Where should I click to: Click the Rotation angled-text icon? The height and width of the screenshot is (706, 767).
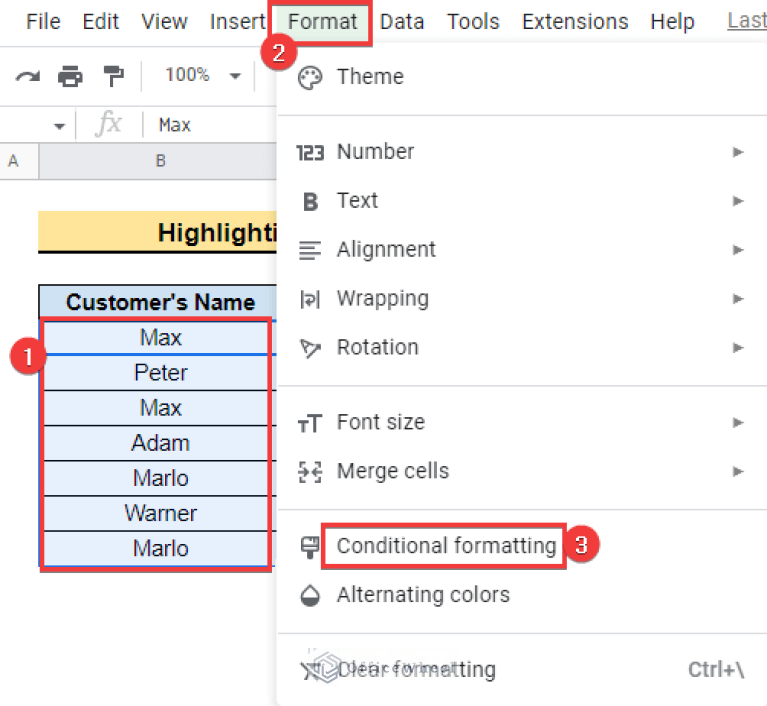(311, 348)
